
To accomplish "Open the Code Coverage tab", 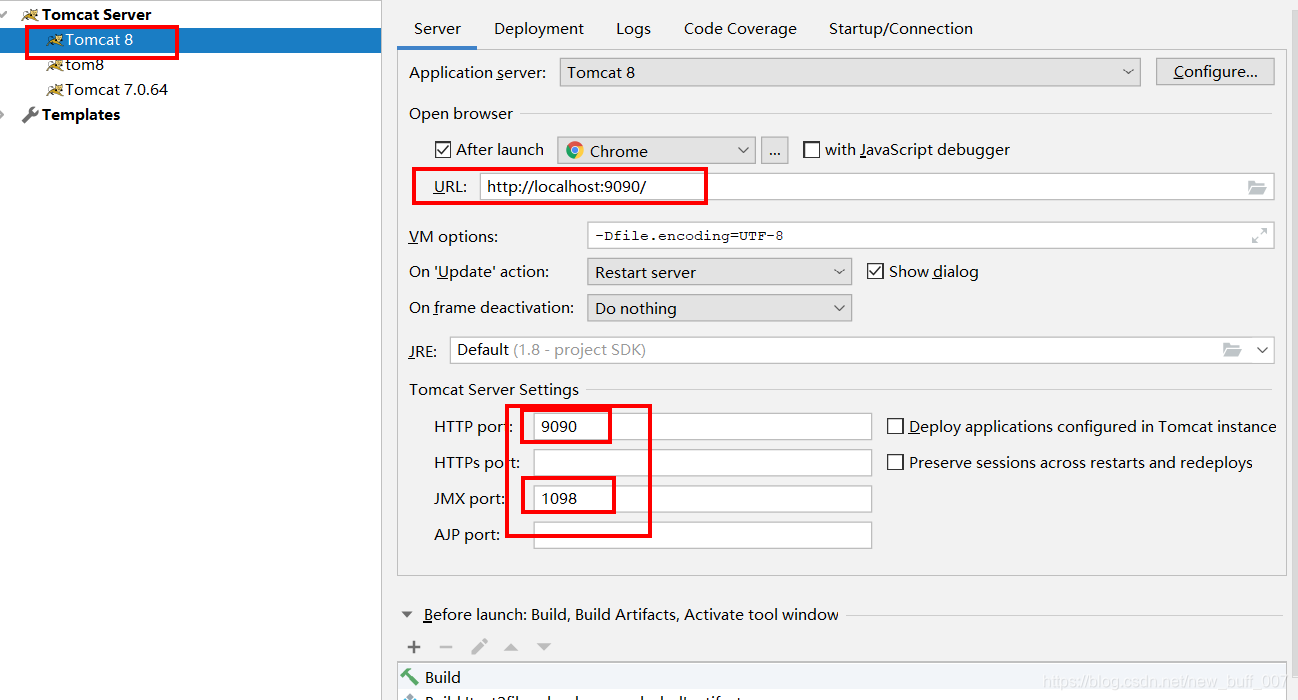I will pyautogui.click(x=740, y=28).
